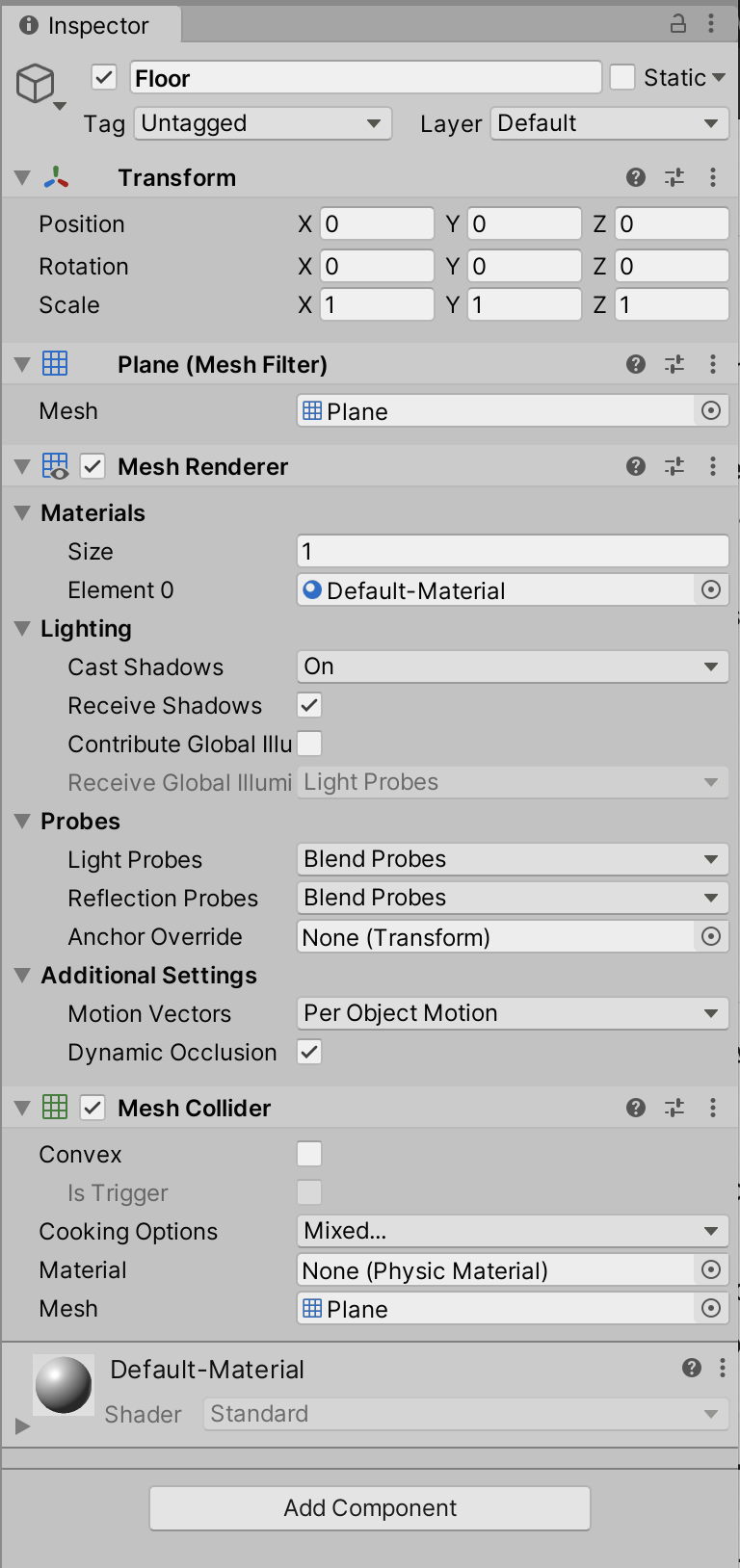The height and width of the screenshot is (1568, 740).
Task: Open the Inspector panel kebab menu
Action: 711,24
